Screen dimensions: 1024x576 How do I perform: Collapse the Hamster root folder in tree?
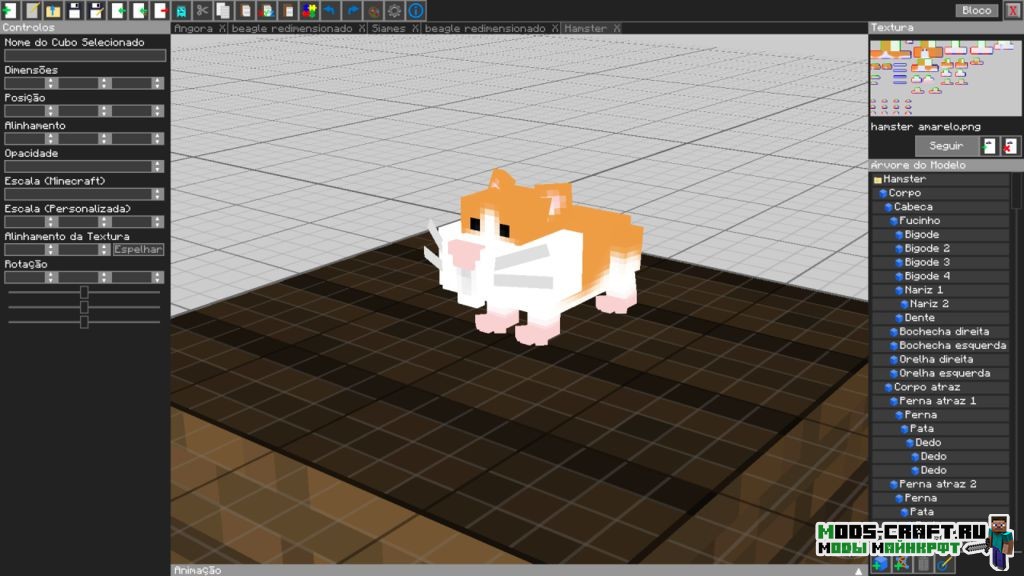click(877, 180)
